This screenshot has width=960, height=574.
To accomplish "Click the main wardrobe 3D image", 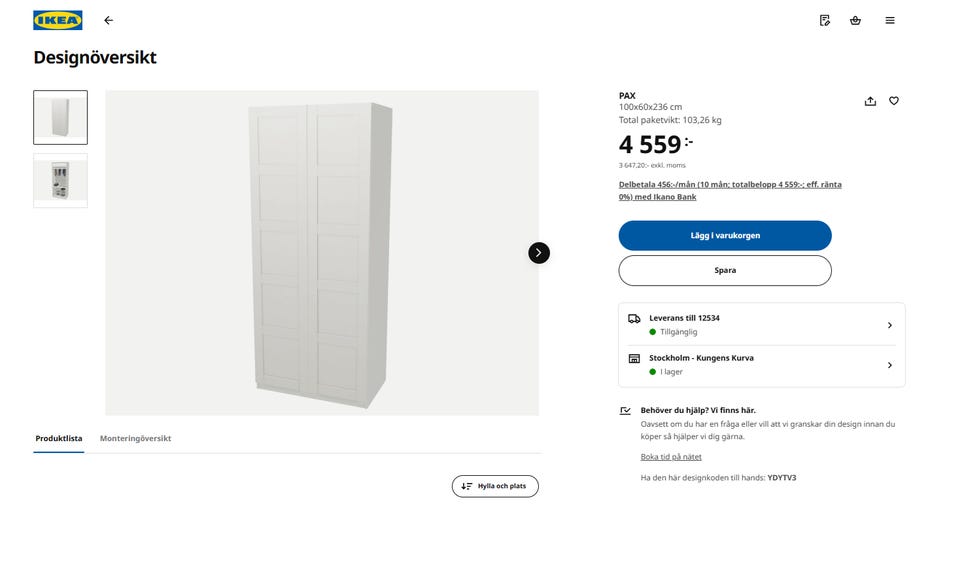I will click(320, 253).
